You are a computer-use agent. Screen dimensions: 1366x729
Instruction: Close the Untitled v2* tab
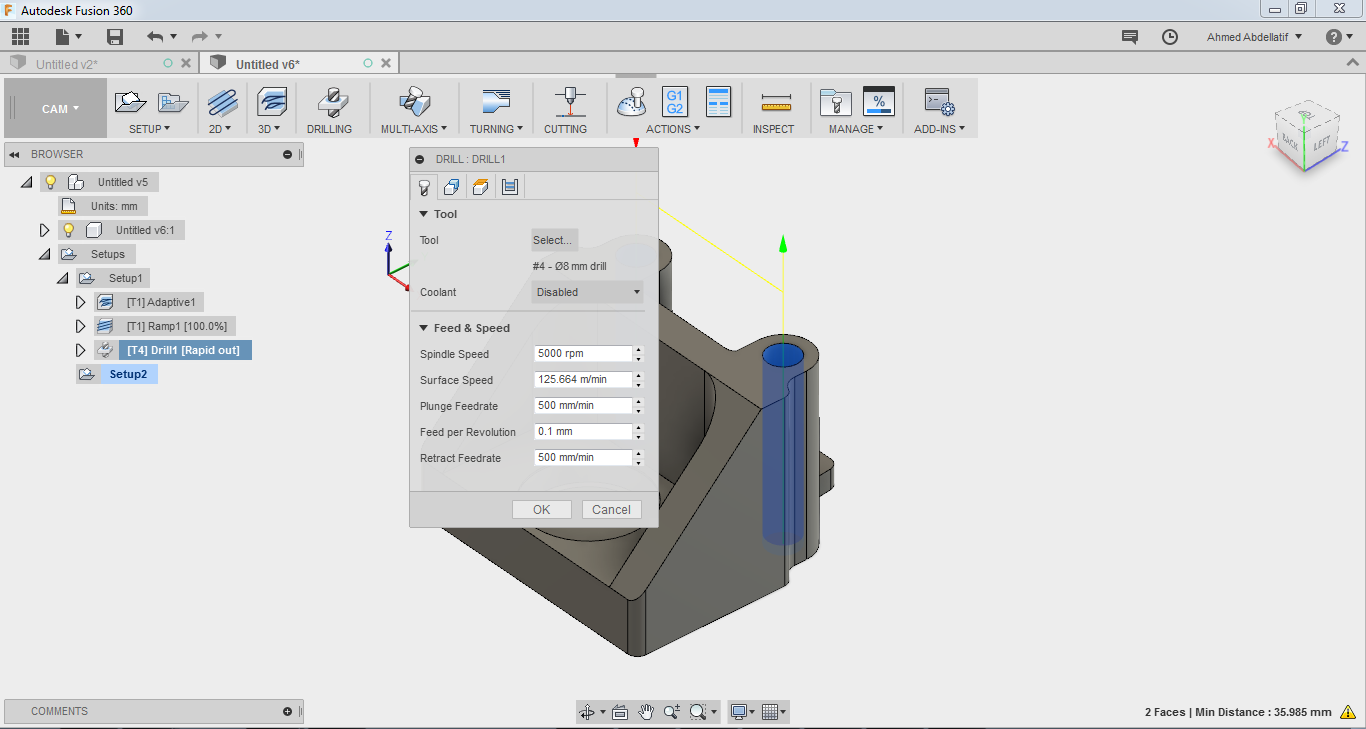point(187,64)
